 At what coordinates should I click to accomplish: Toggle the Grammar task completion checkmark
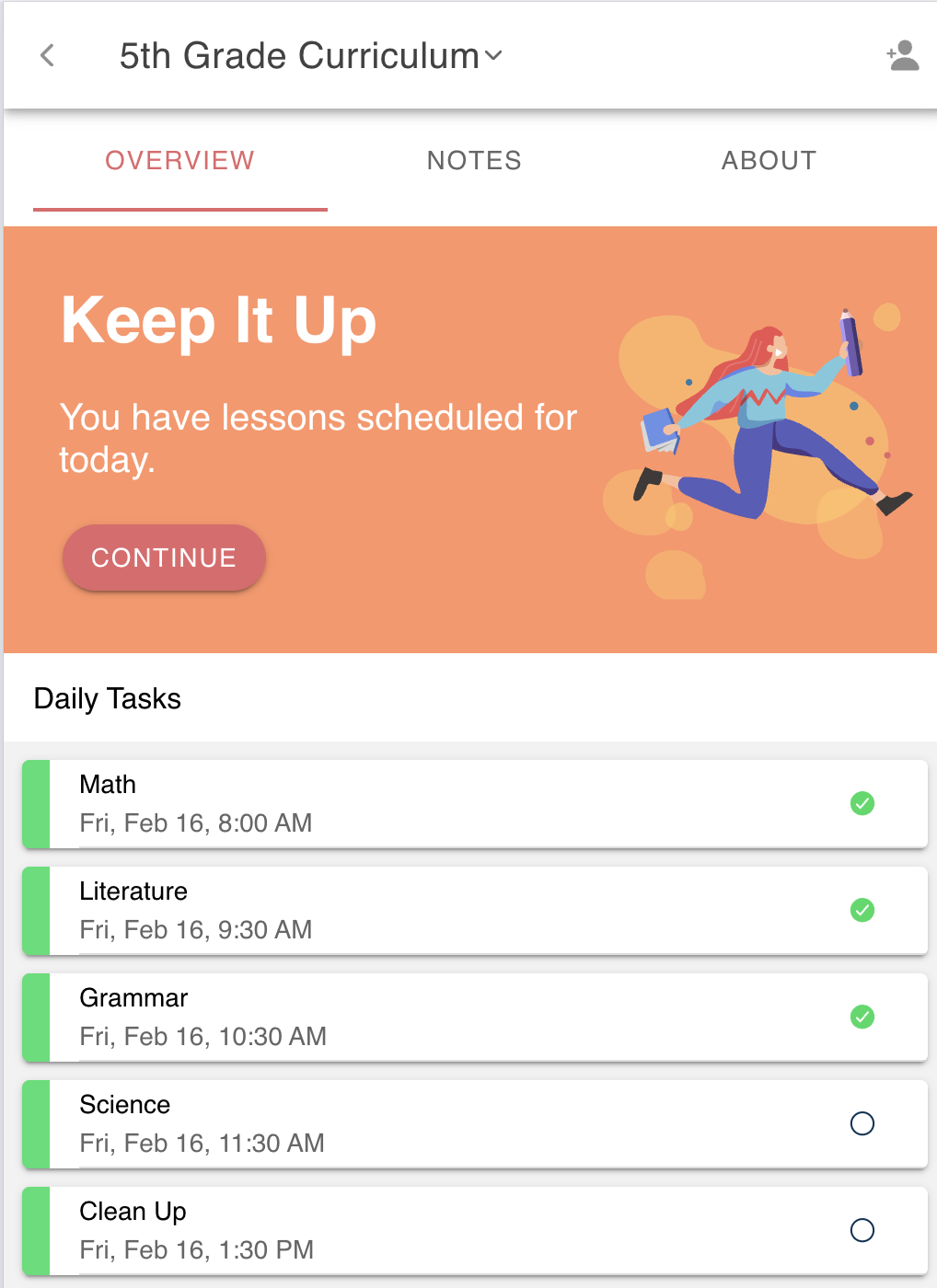point(862,1017)
